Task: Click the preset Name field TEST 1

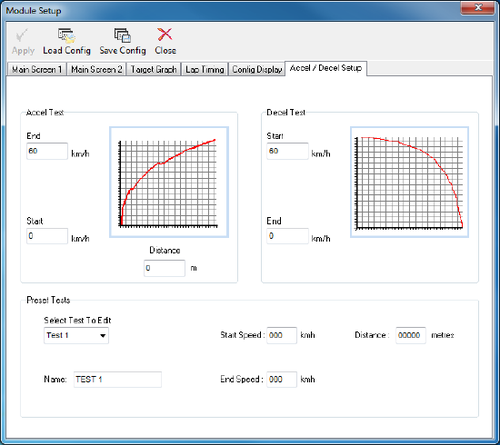Action: click(117, 379)
